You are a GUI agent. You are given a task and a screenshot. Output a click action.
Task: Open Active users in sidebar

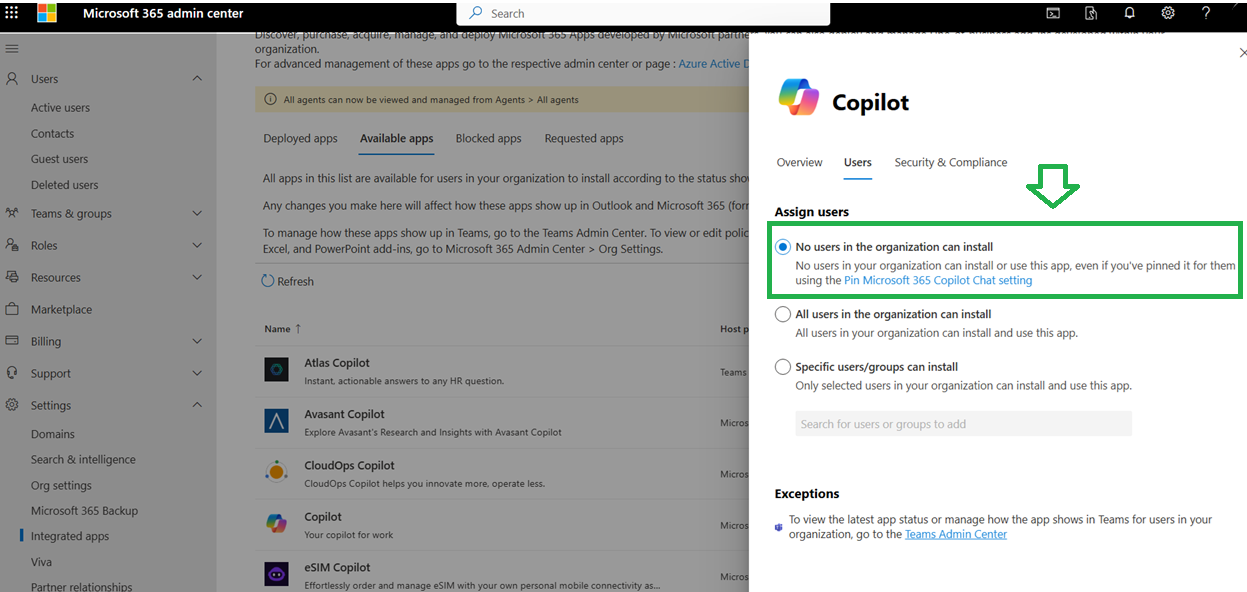(x=60, y=108)
